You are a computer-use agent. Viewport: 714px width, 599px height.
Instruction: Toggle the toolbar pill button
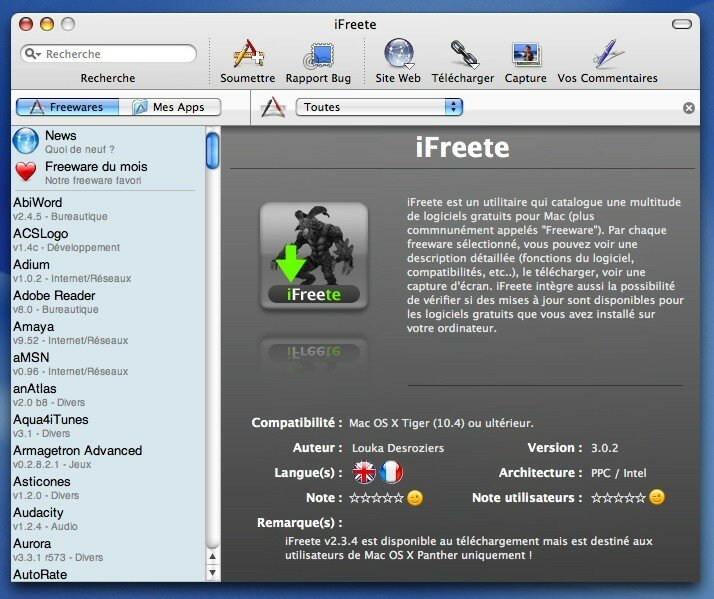[x=682, y=24]
